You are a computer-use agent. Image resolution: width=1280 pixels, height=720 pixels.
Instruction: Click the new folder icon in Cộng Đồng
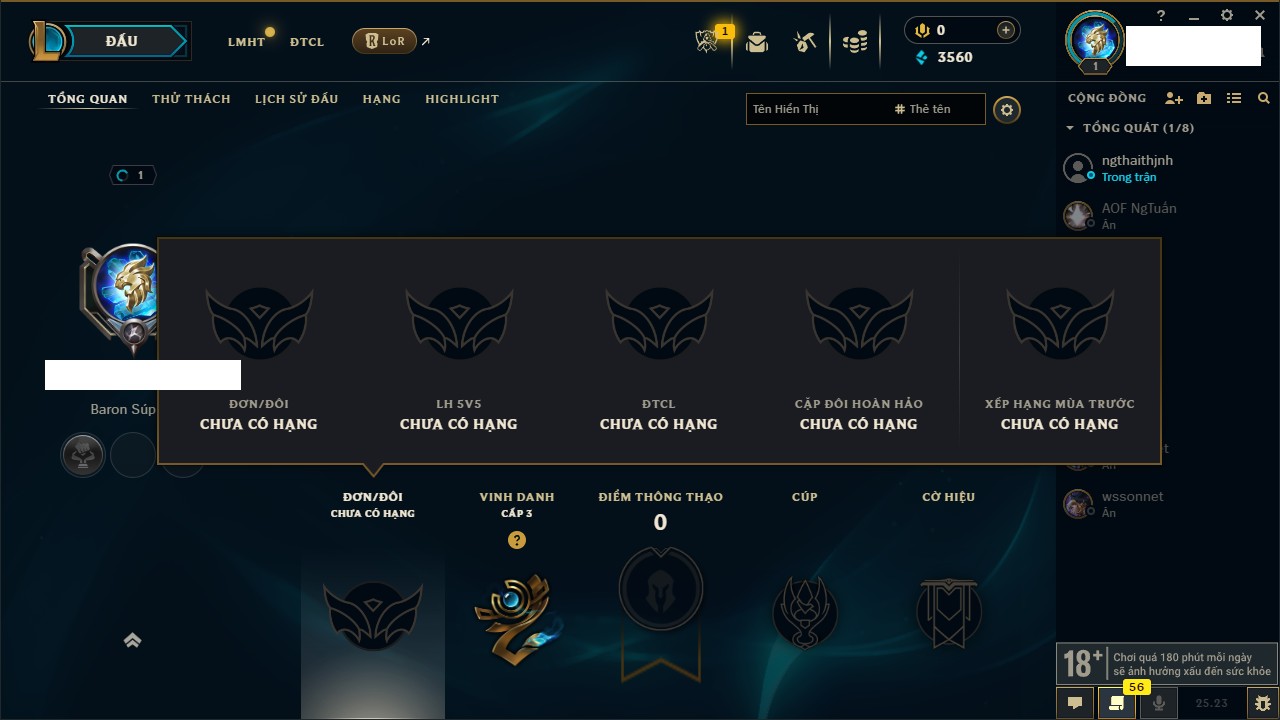point(1204,98)
